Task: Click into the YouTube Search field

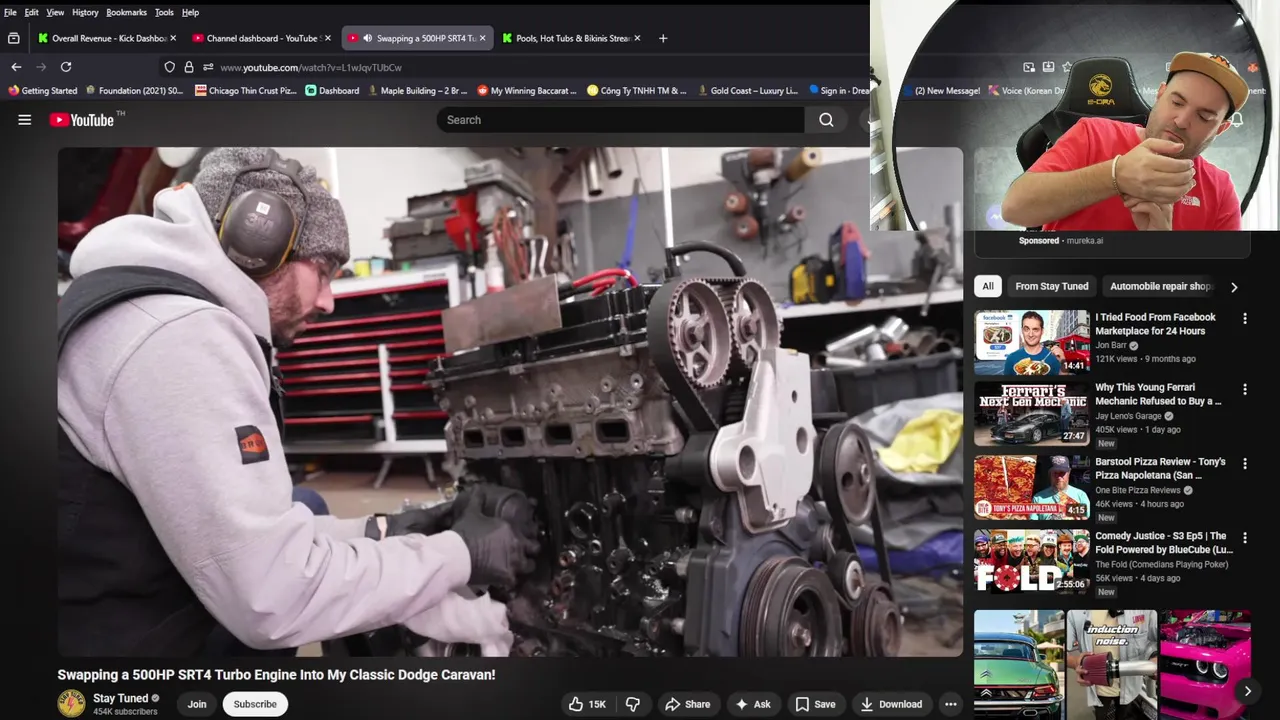Action: (x=620, y=120)
